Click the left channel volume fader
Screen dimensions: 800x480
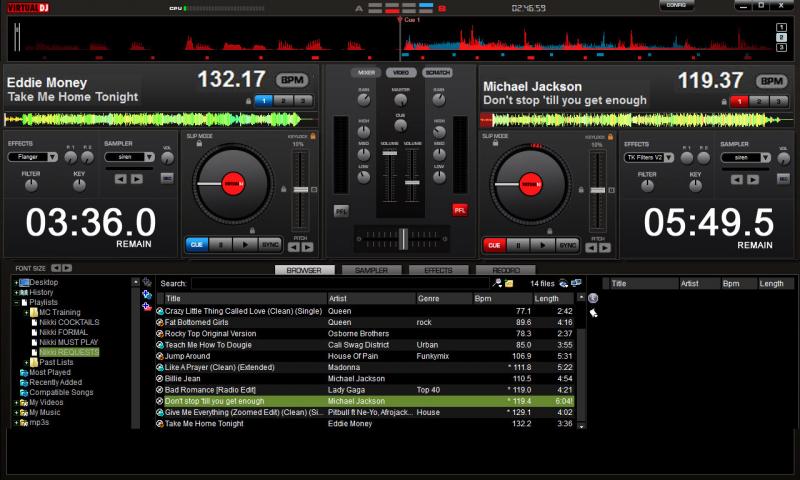click(x=389, y=153)
